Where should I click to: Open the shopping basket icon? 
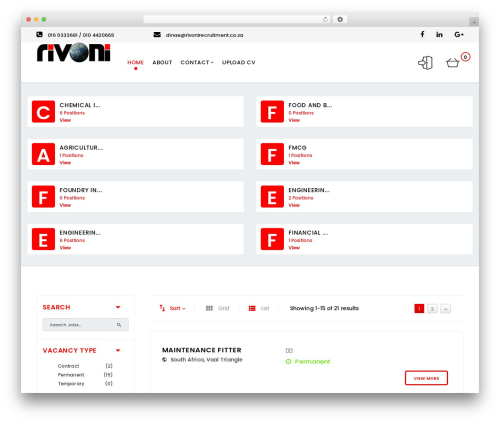click(x=453, y=63)
